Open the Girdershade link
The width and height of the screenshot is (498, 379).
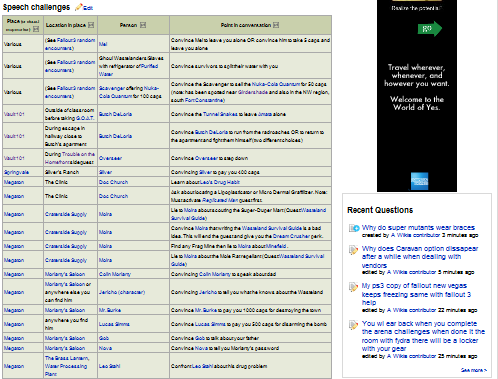[253, 92]
